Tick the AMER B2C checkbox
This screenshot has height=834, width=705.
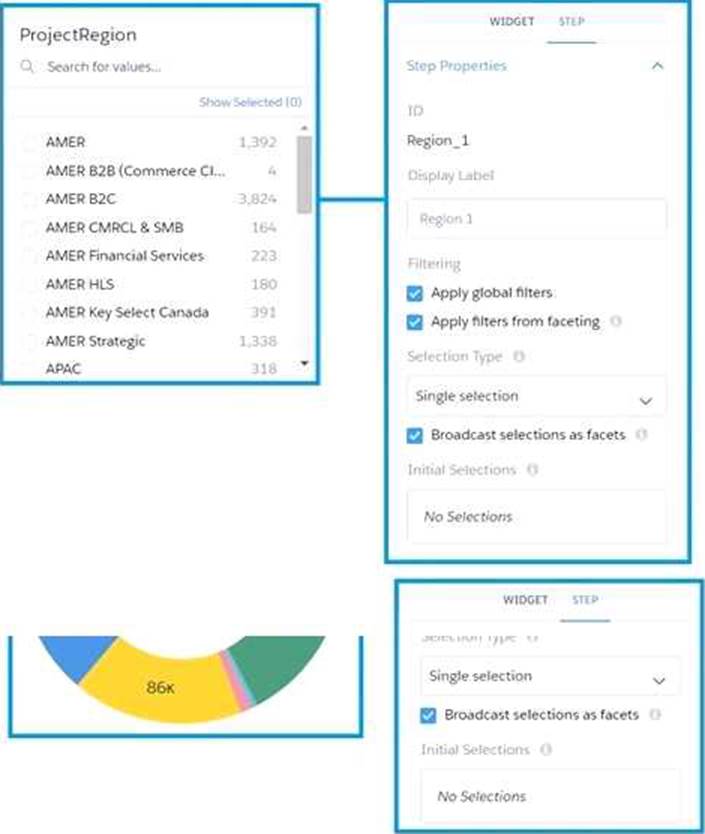click(x=28, y=200)
